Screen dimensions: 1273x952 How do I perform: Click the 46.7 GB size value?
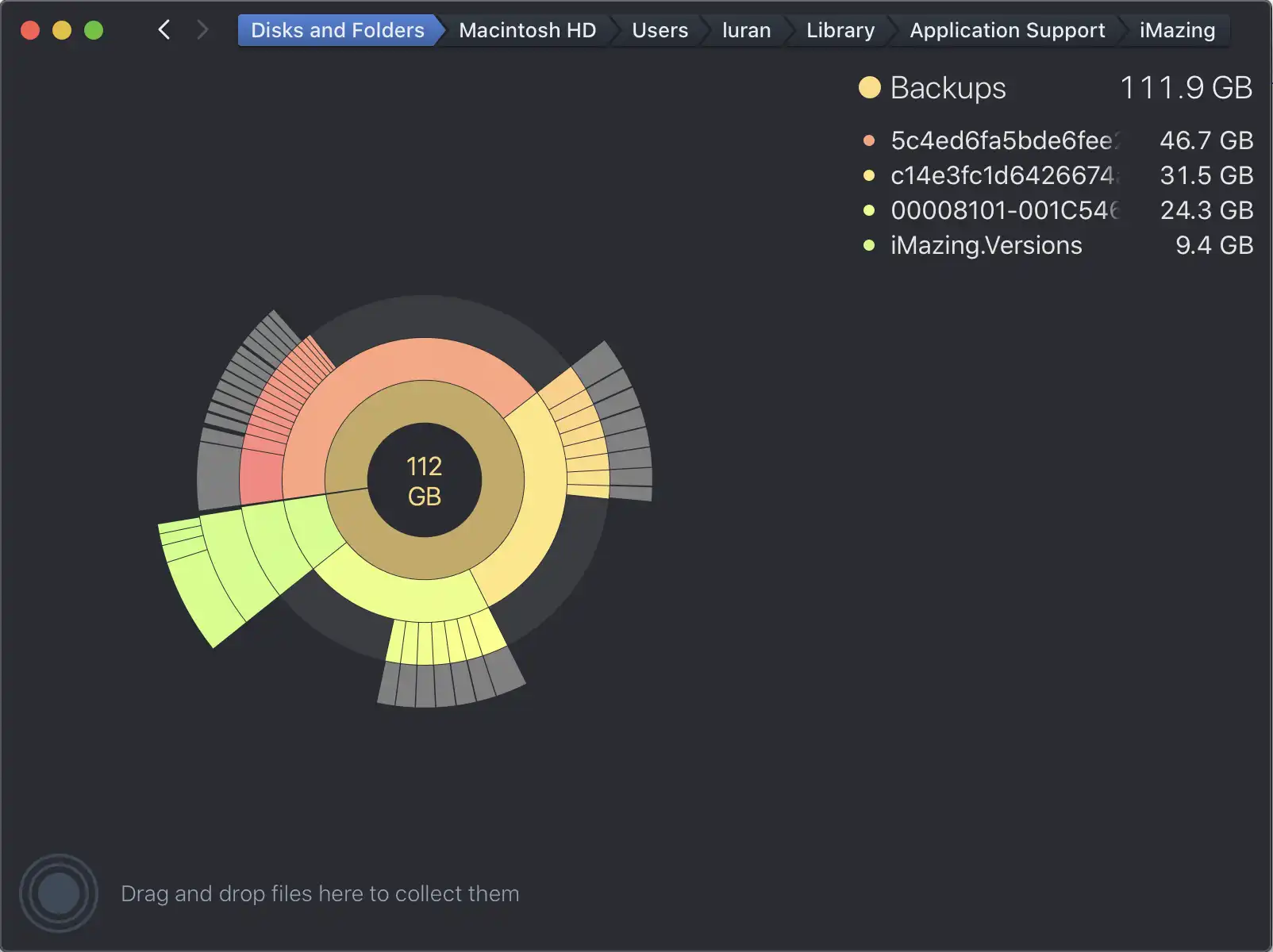[x=1206, y=140]
